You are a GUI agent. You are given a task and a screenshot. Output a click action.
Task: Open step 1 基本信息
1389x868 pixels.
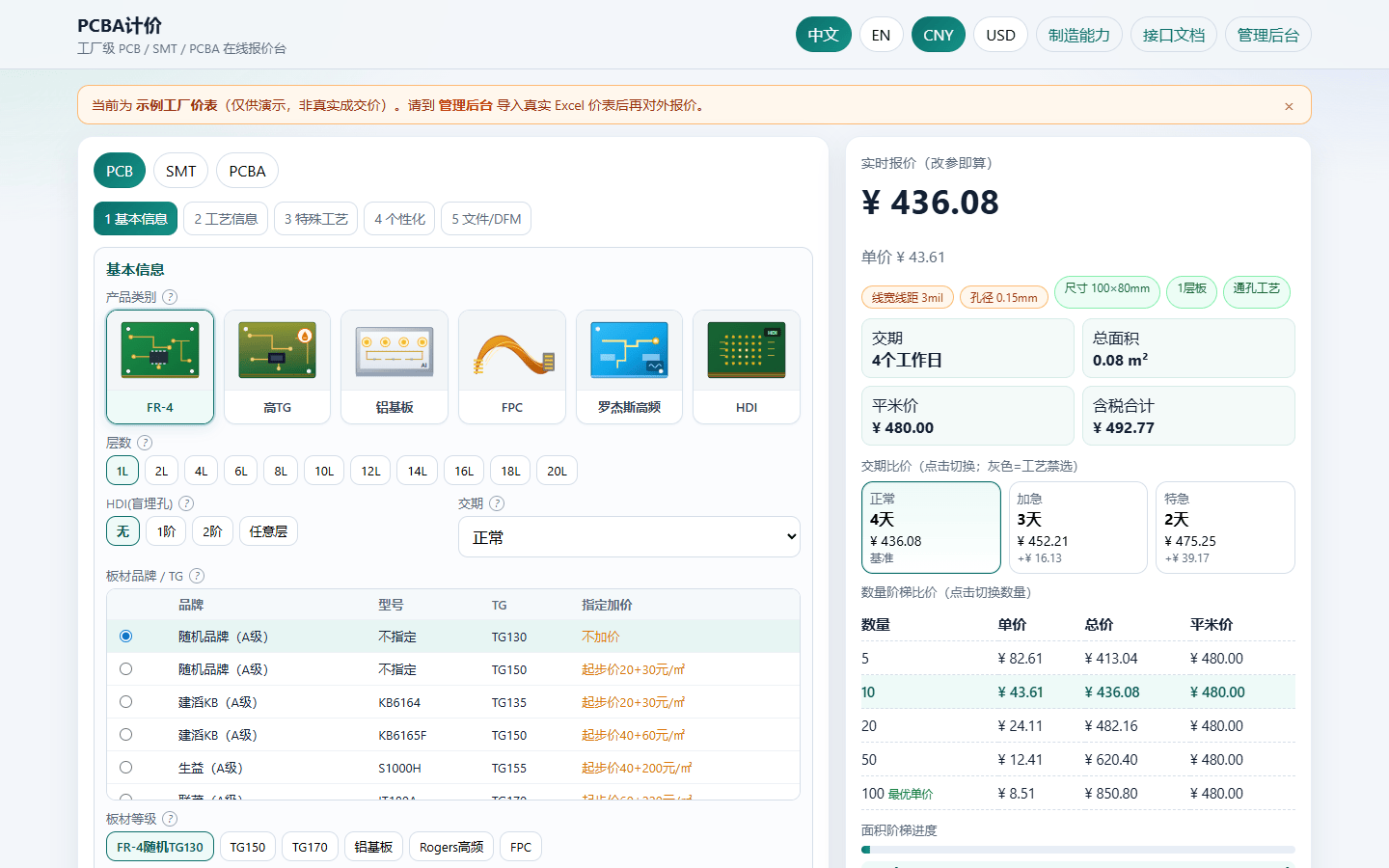point(135,219)
